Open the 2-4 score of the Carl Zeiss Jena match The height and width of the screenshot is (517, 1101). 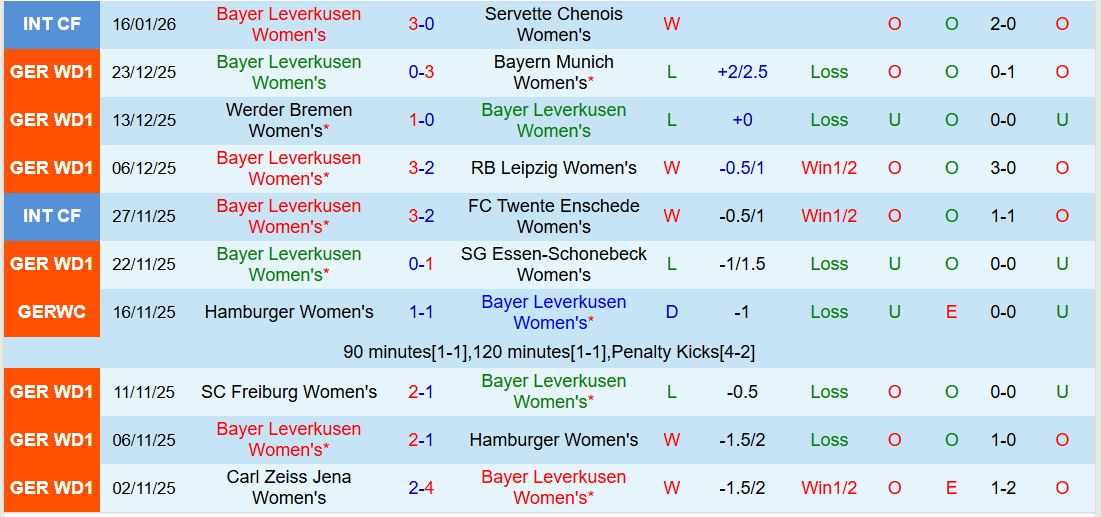[420, 488]
